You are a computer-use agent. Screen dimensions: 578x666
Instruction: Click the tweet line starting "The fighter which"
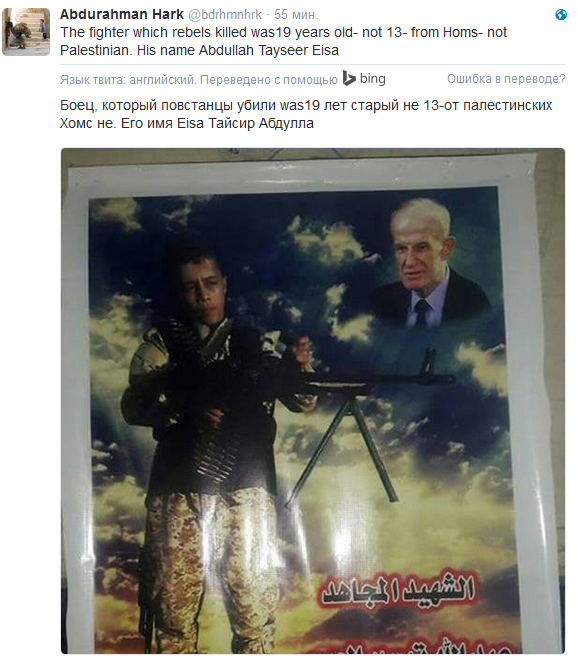click(283, 32)
